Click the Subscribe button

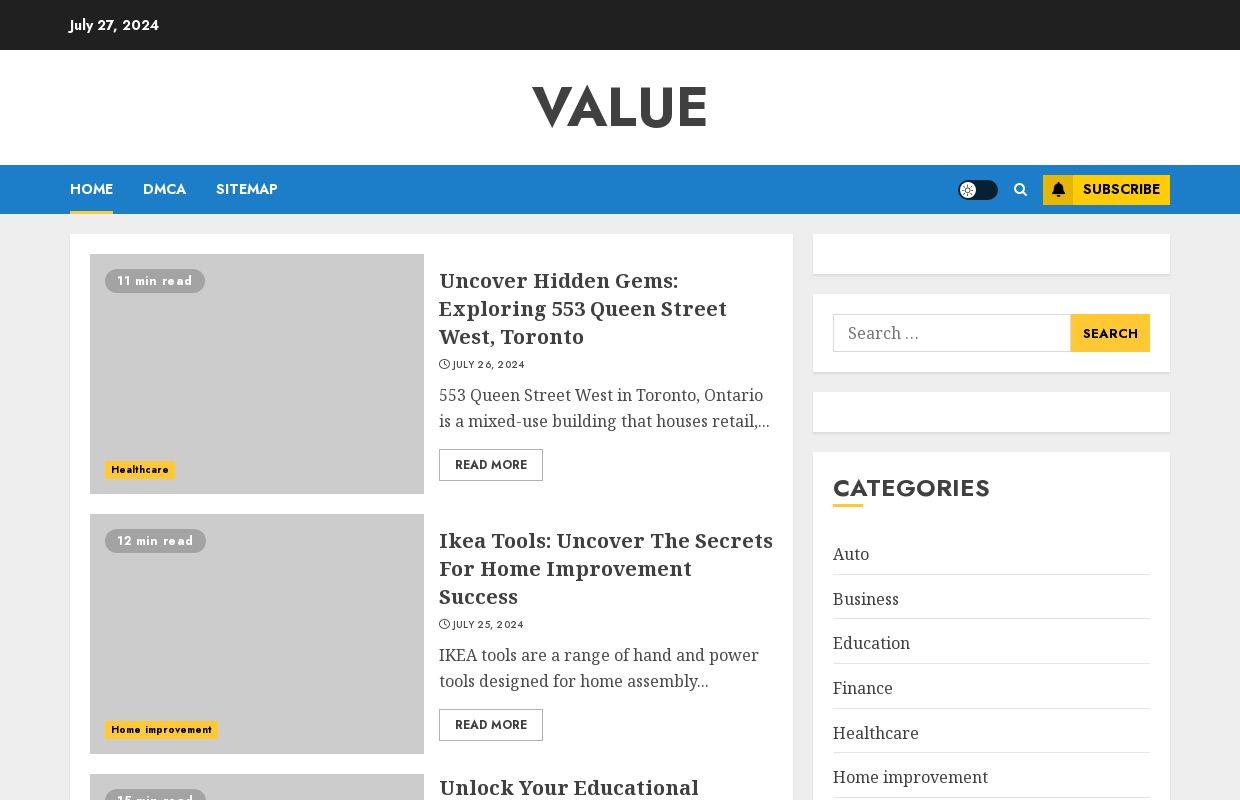pyautogui.click(x=1106, y=190)
